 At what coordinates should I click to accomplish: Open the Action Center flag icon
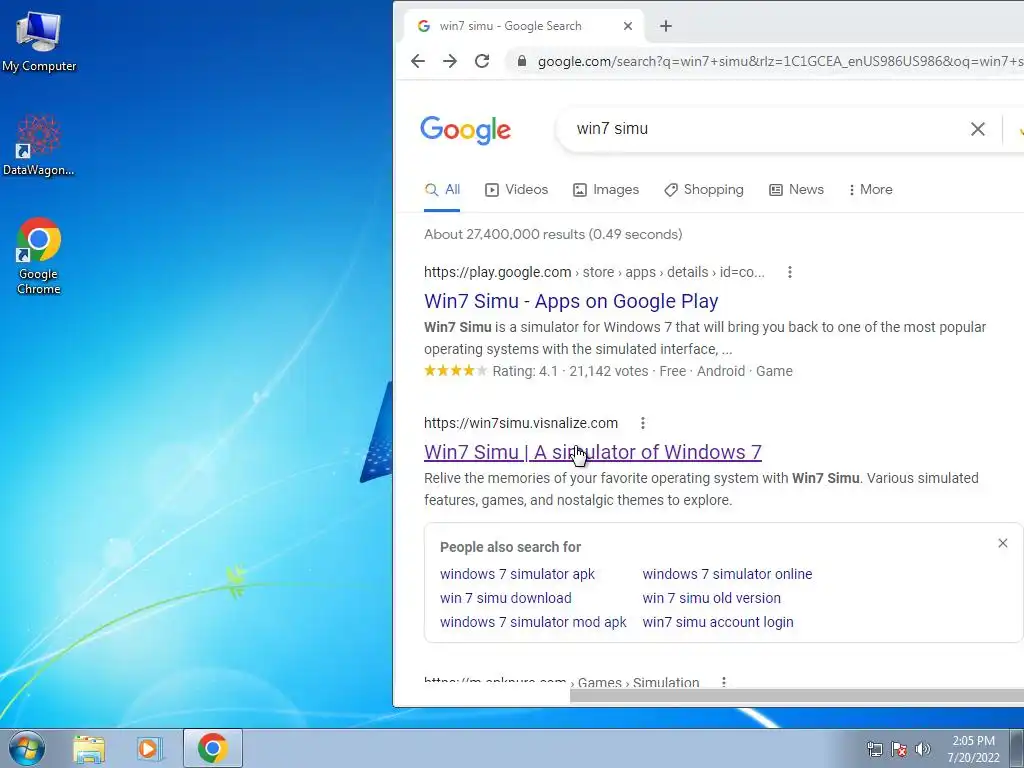899,749
